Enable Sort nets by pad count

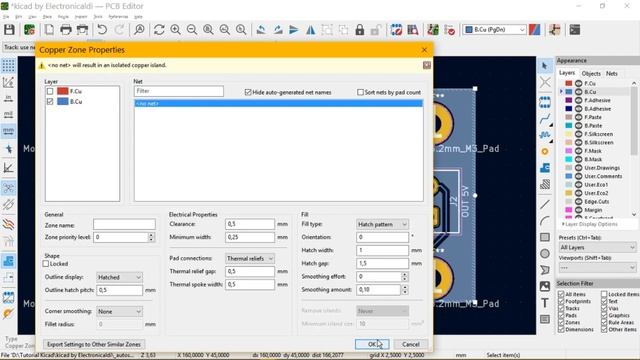(x=360, y=92)
